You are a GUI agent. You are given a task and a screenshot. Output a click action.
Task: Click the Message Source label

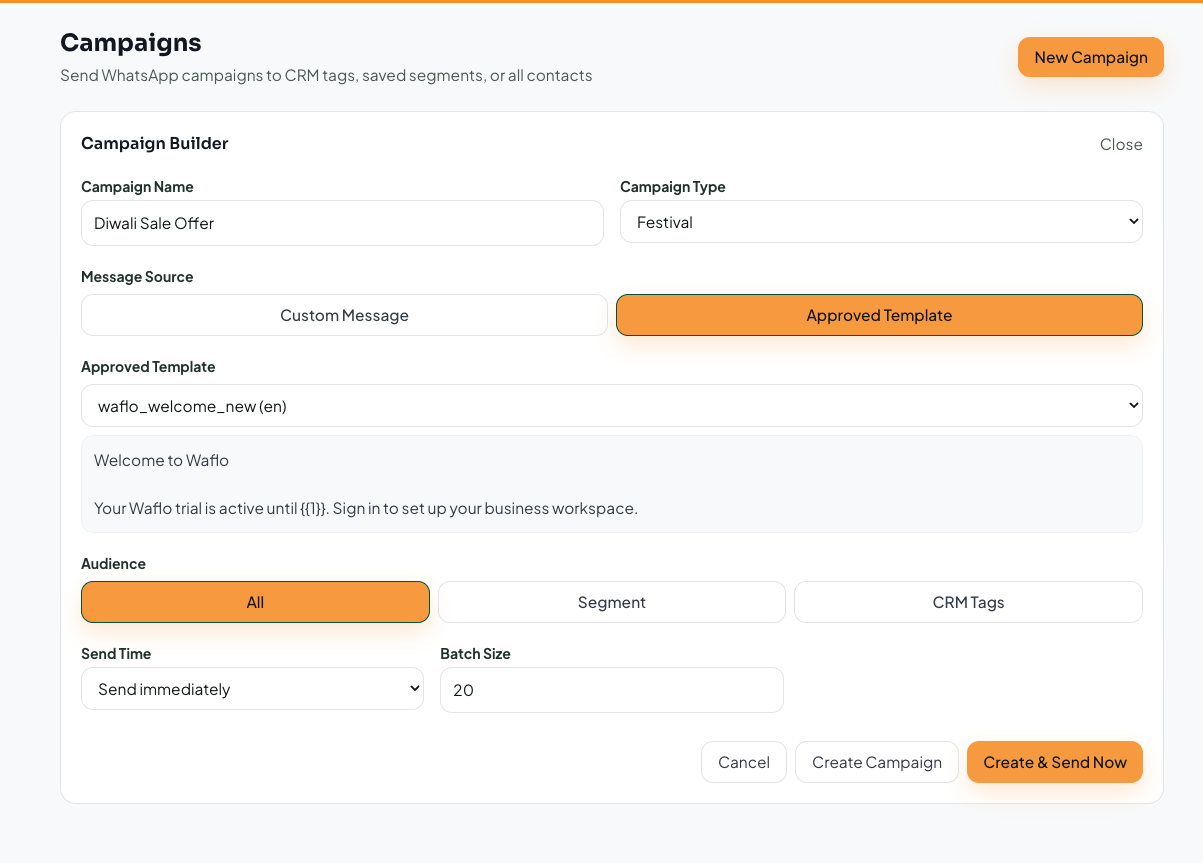[x=137, y=277]
